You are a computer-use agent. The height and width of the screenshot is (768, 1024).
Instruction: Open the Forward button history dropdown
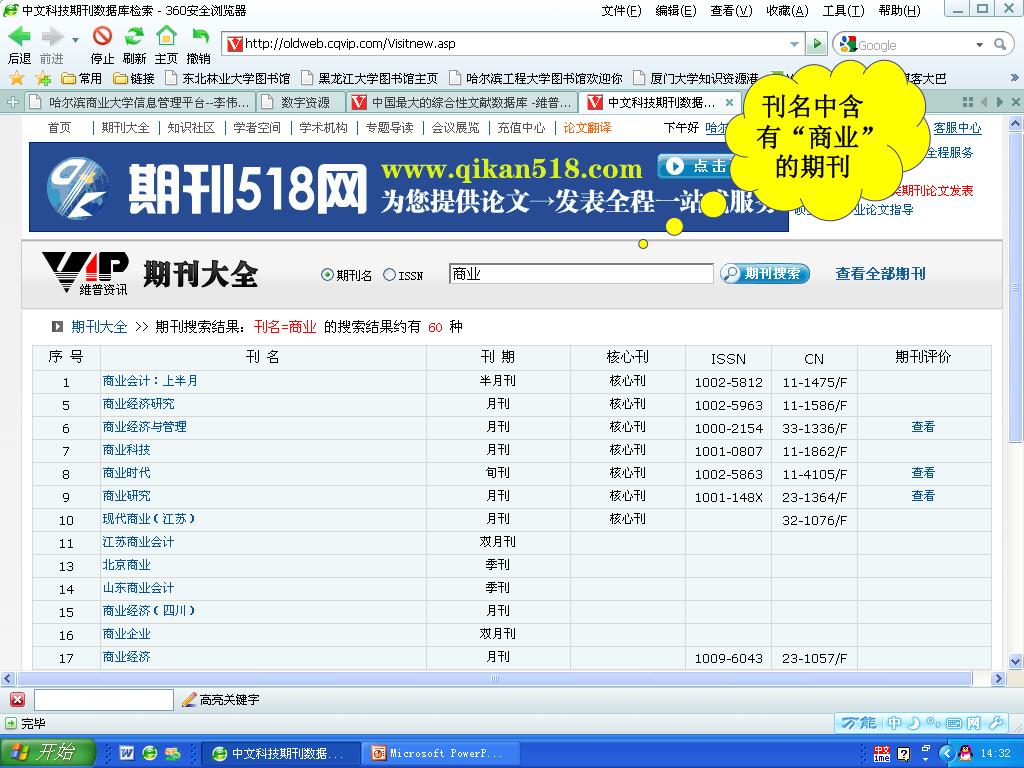pos(75,40)
